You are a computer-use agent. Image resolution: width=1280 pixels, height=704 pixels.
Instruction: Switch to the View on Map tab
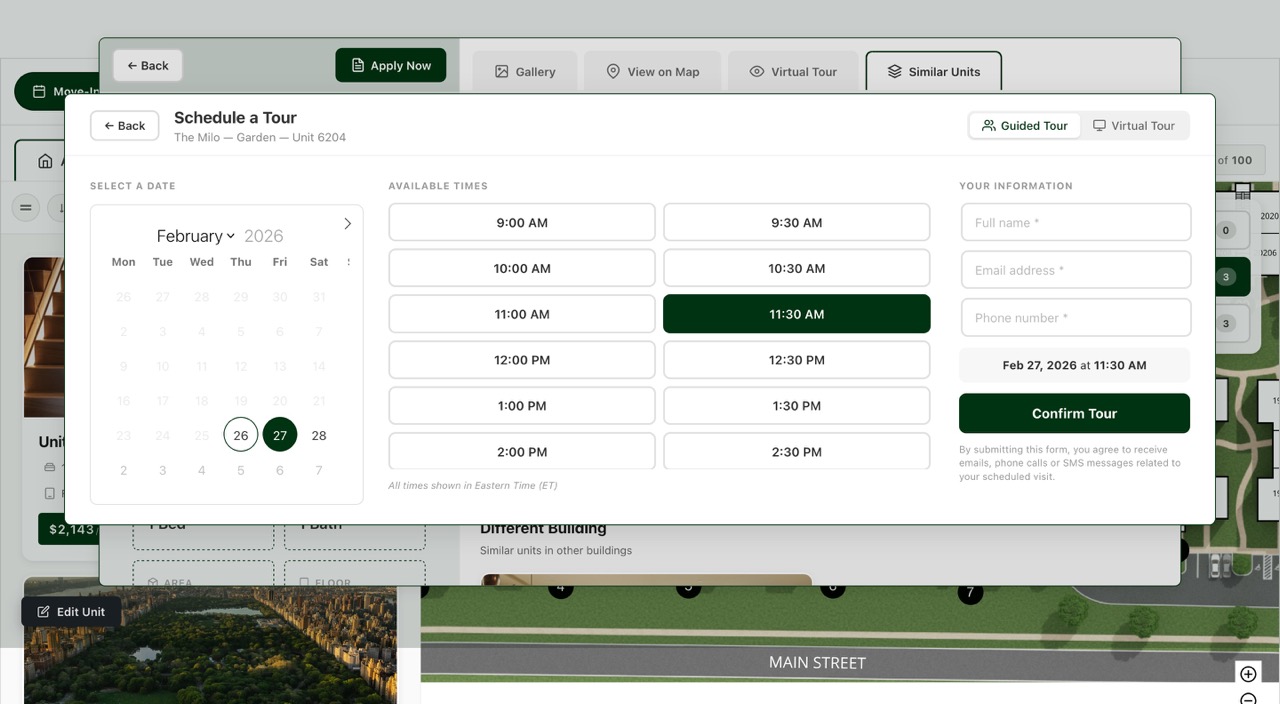(652, 71)
